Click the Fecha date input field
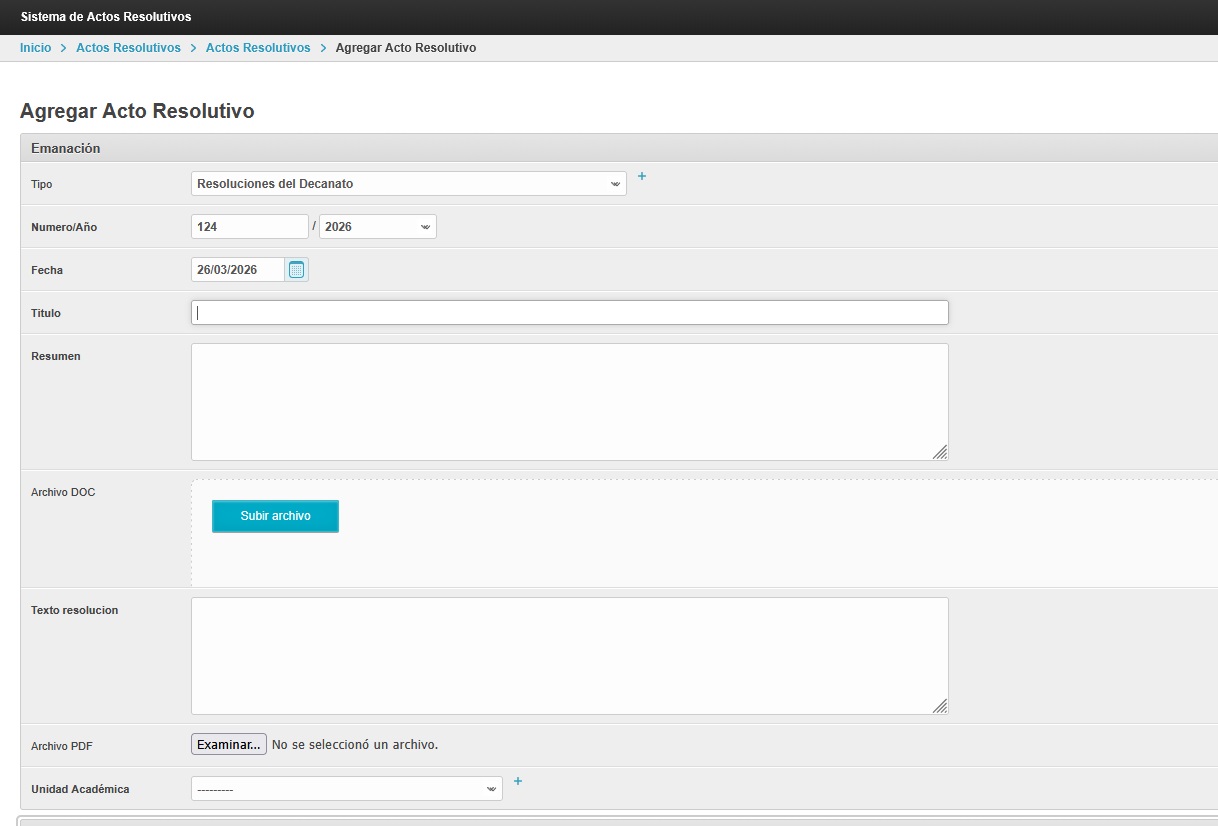1218x826 pixels. 238,270
